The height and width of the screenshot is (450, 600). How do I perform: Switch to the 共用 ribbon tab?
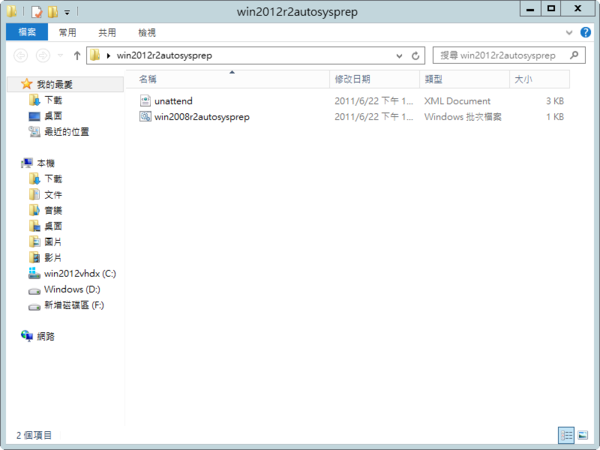(x=107, y=33)
